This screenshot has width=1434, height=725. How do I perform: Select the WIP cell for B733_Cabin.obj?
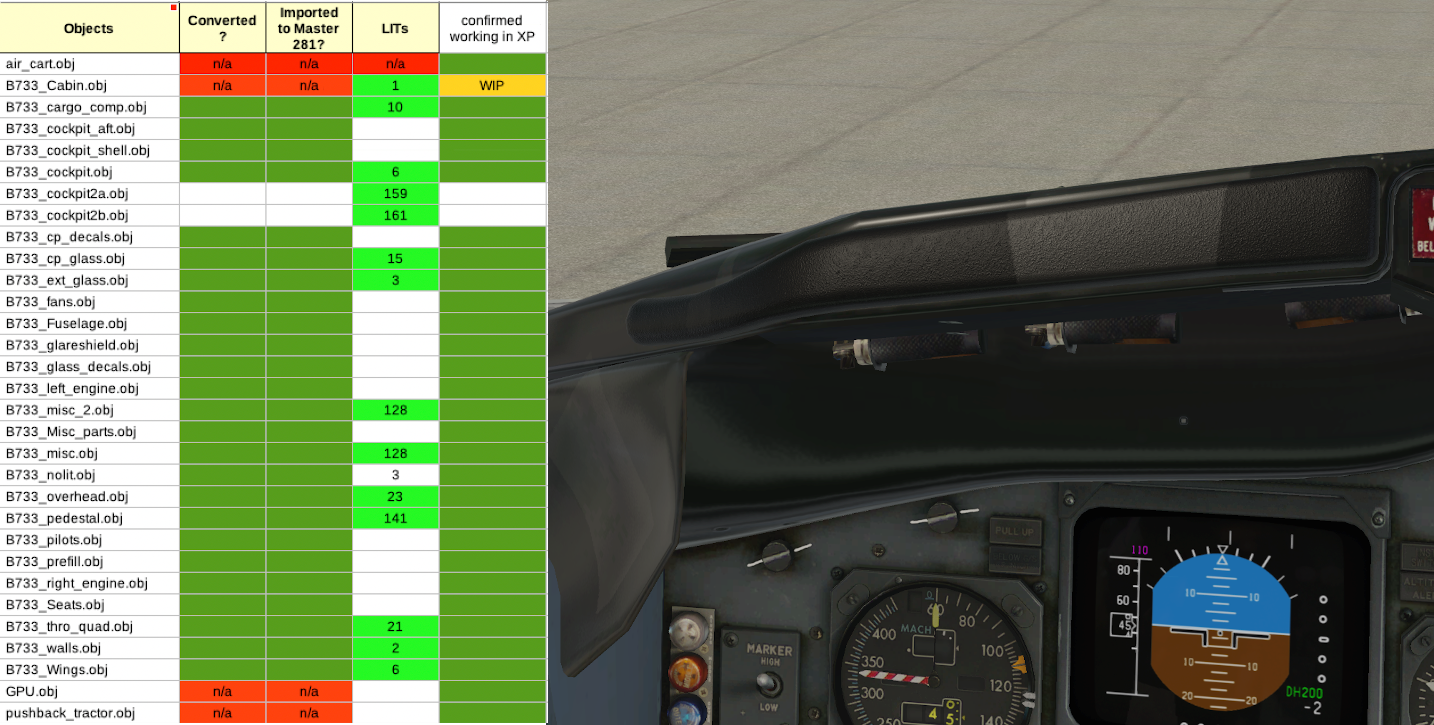492,86
